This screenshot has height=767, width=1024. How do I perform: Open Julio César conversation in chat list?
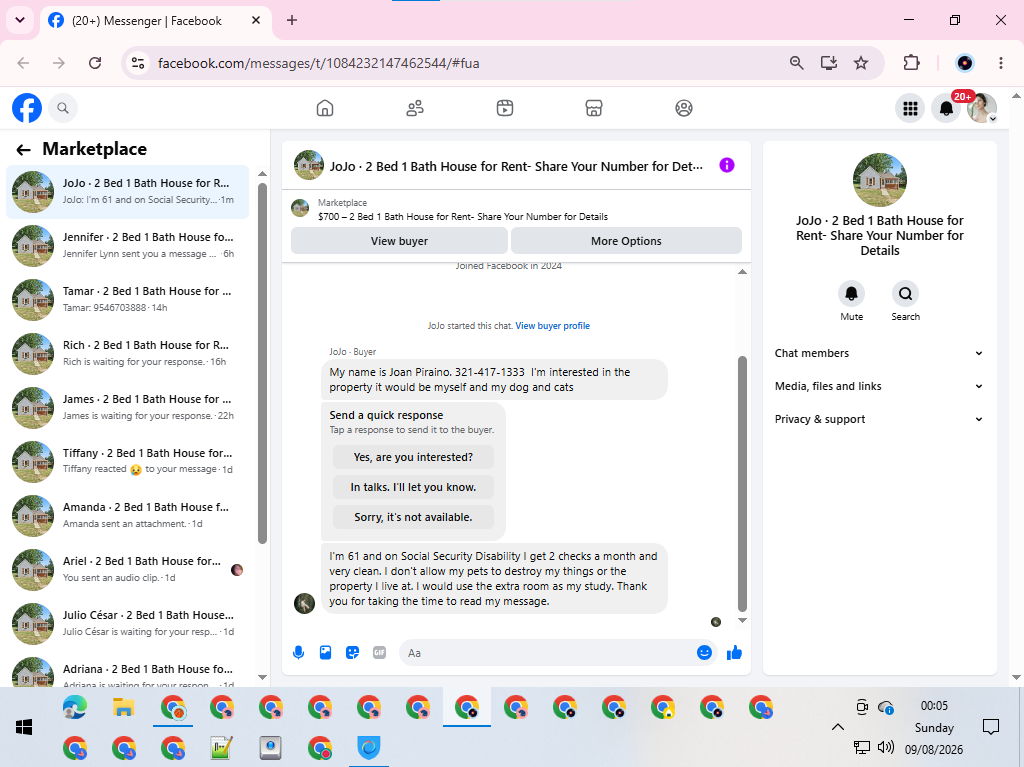(x=127, y=624)
